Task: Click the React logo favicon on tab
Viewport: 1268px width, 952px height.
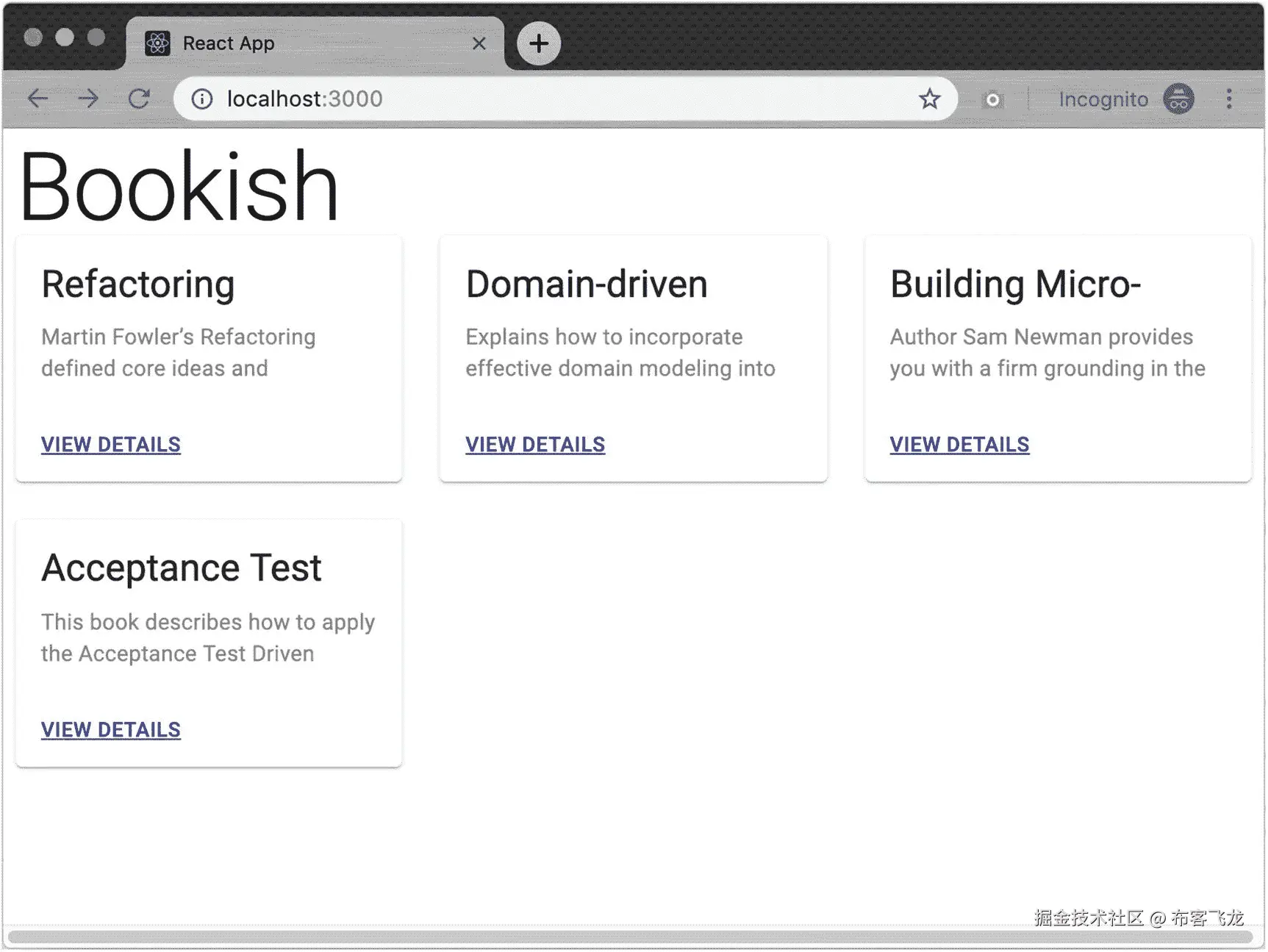Action: point(157,43)
